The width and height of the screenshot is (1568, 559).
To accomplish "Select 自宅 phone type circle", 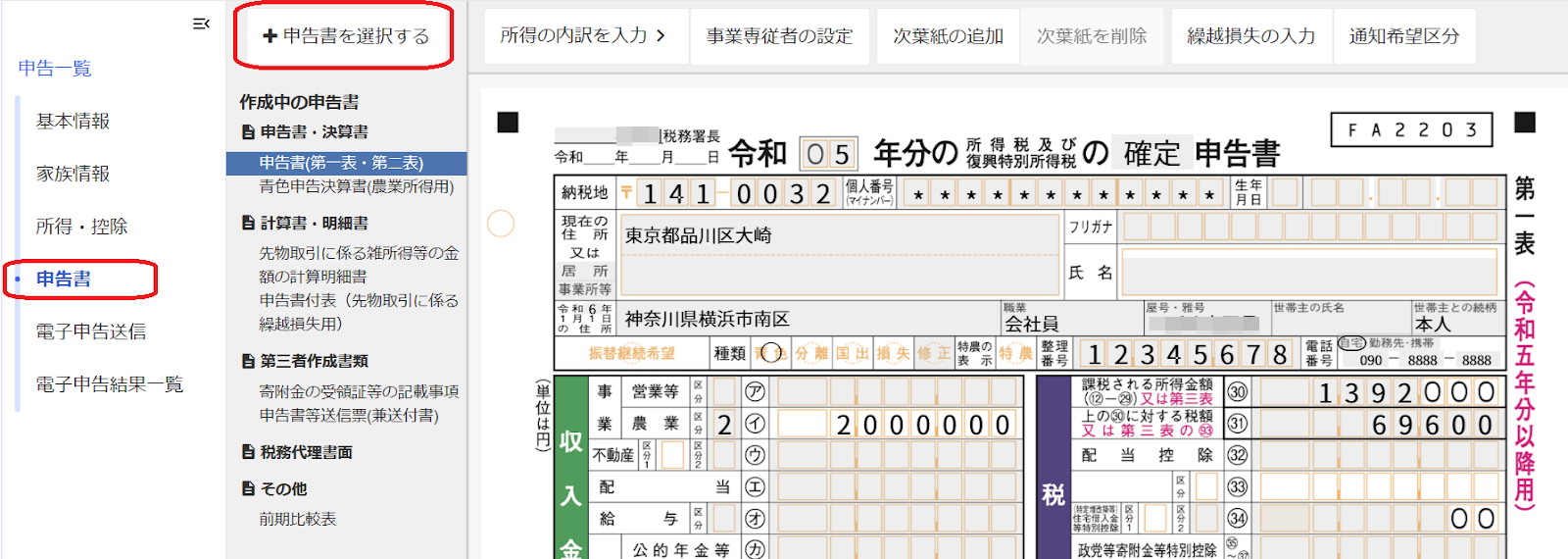I will 1351,343.
